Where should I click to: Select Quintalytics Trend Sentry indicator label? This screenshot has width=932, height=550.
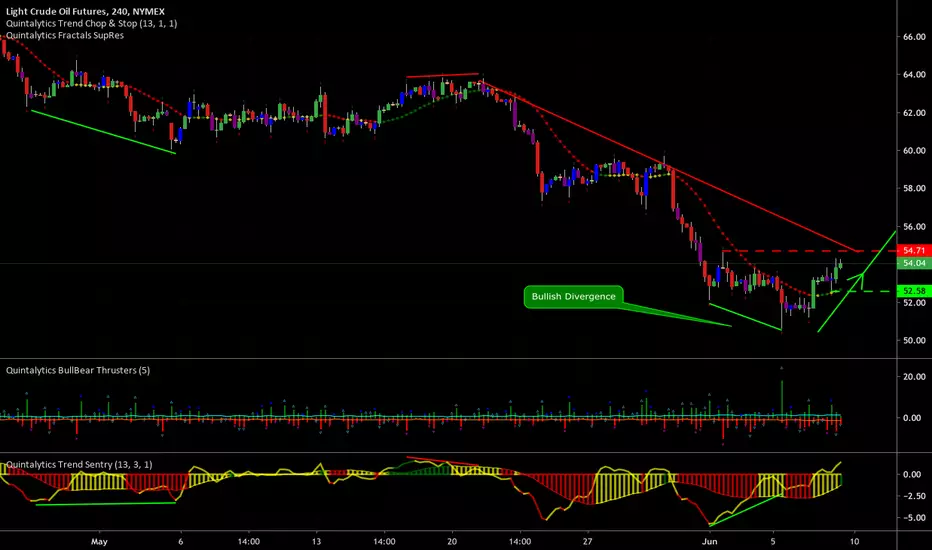(79, 464)
